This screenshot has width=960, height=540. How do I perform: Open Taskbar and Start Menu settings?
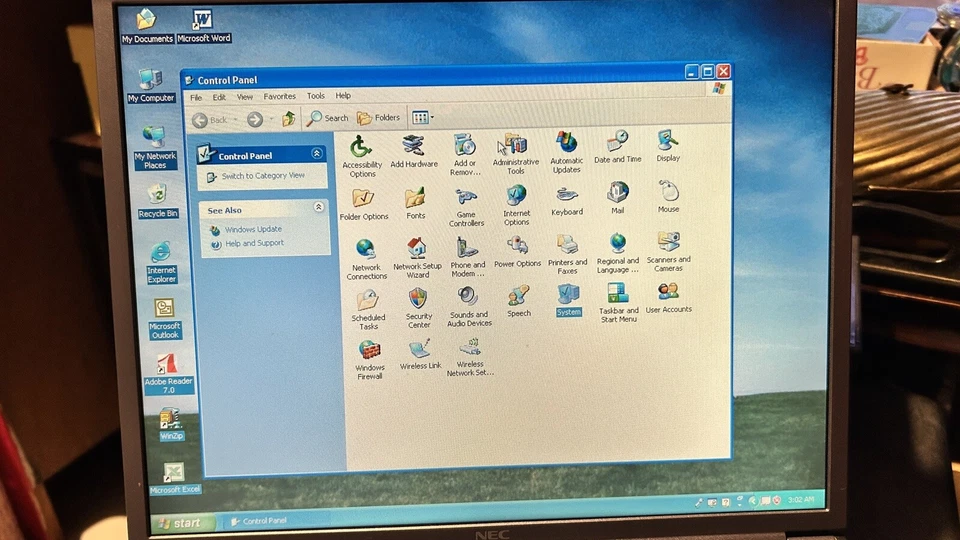coord(618,302)
